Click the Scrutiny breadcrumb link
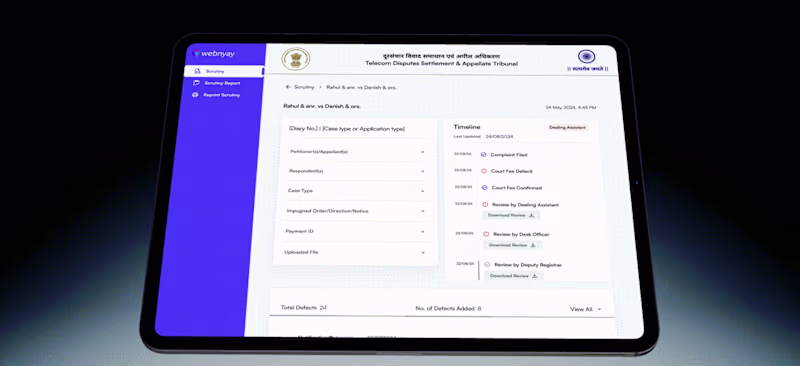The width and height of the screenshot is (800, 366). [304, 87]
